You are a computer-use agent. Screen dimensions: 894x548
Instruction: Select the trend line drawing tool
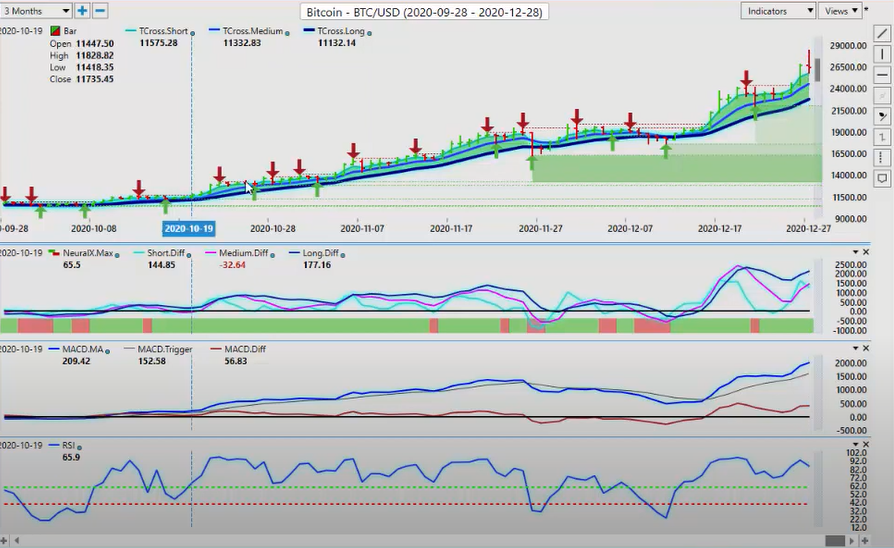click(x=882, y=33)
